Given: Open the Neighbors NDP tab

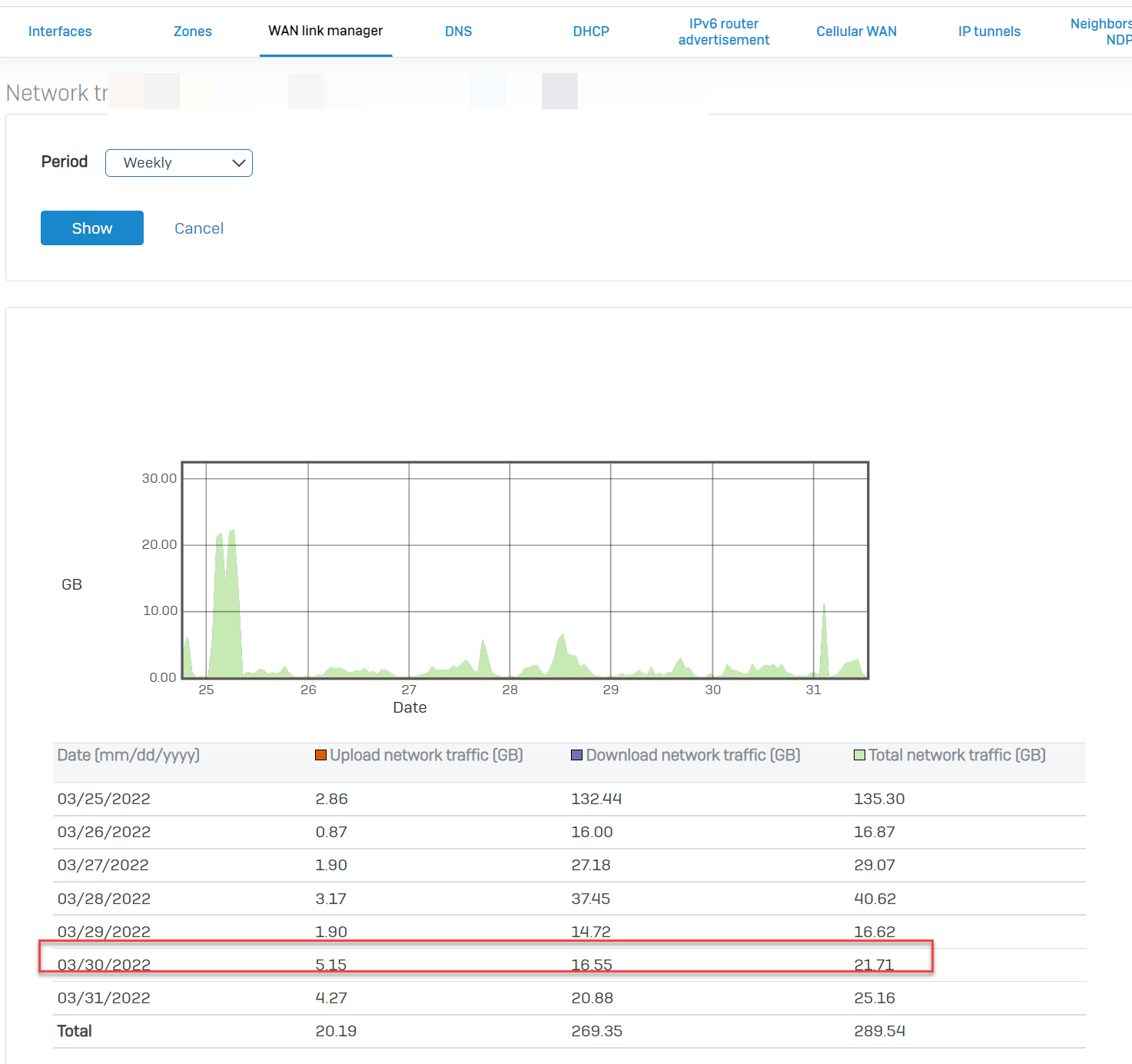Looking at the screenshot, I should [x=1101, y=32].
